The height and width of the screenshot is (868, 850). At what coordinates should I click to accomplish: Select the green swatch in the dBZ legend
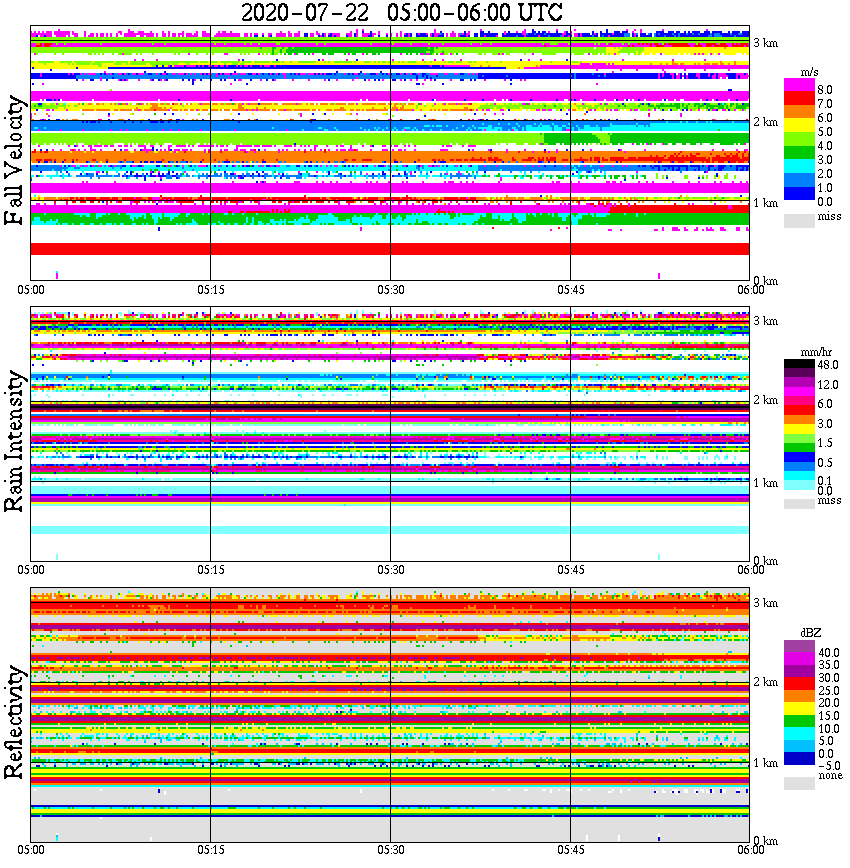pyautogui.click(x=799, y=721)
